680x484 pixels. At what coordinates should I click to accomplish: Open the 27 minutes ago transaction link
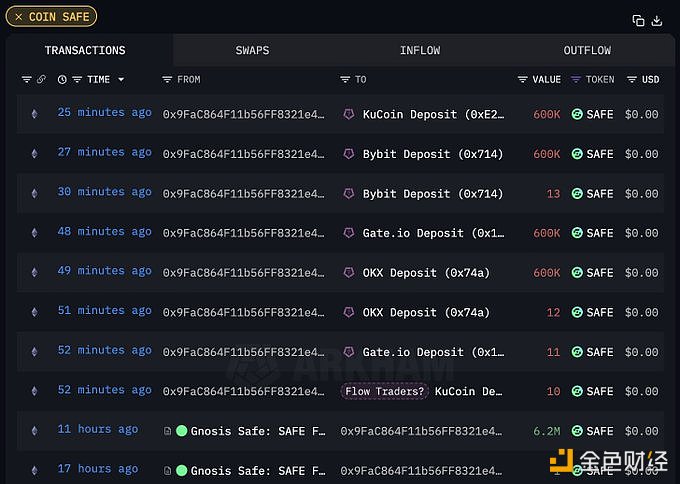point(105,153)
